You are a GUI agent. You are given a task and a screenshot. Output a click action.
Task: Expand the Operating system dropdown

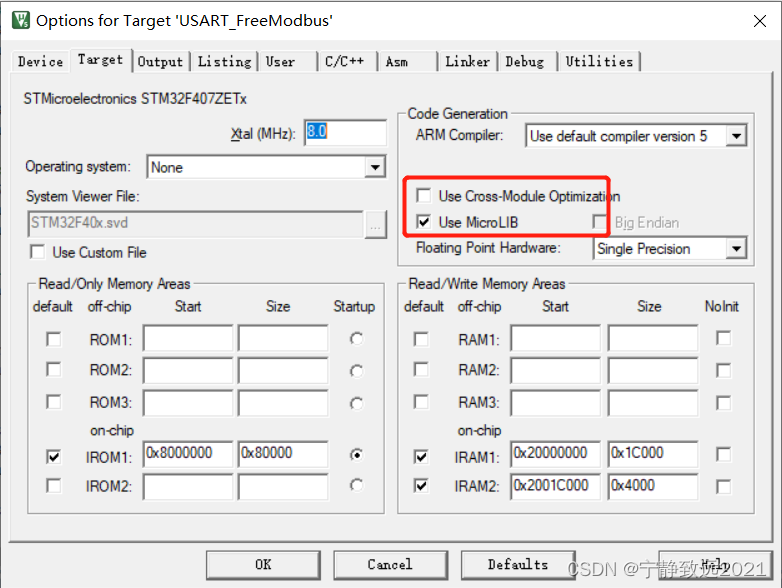click(x=375, y=167)
